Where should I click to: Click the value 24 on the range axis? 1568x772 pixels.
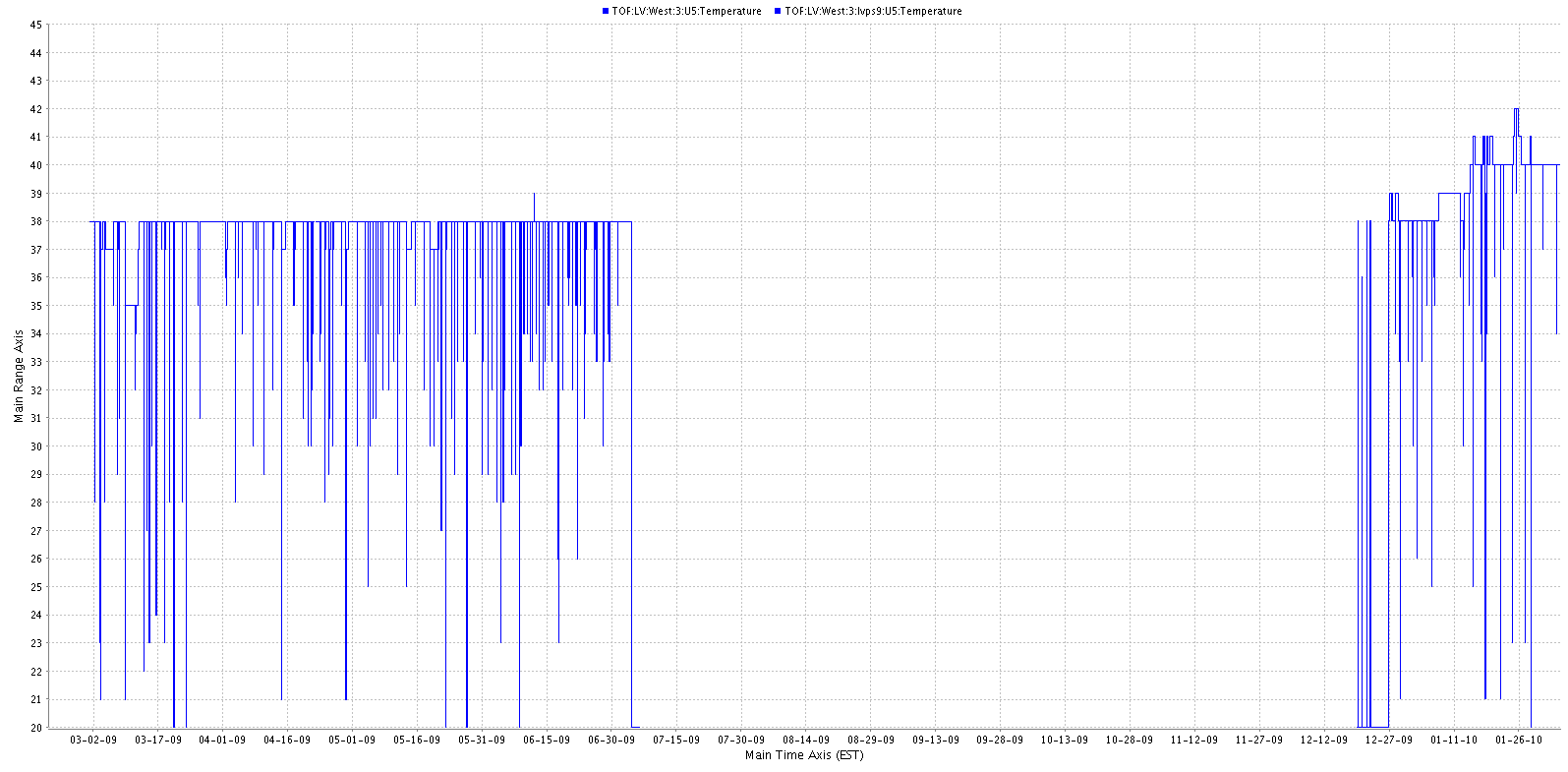click(x=35, y=616)
